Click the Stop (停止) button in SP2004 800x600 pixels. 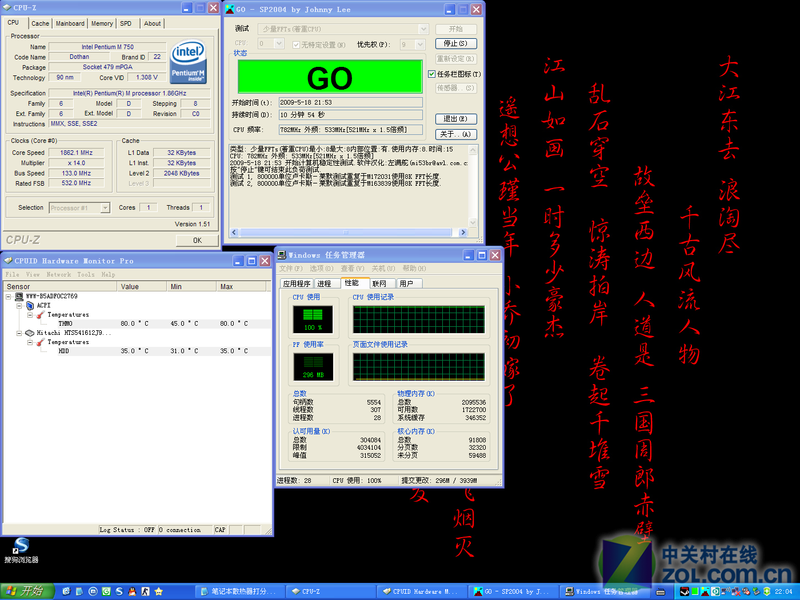pyautogui.click(x=456, y=44)
